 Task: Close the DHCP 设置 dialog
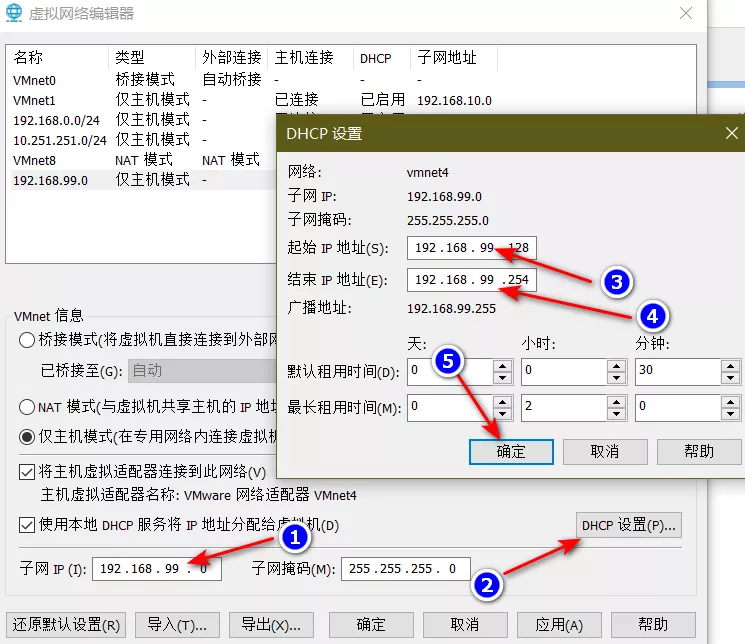pos(731,133)
